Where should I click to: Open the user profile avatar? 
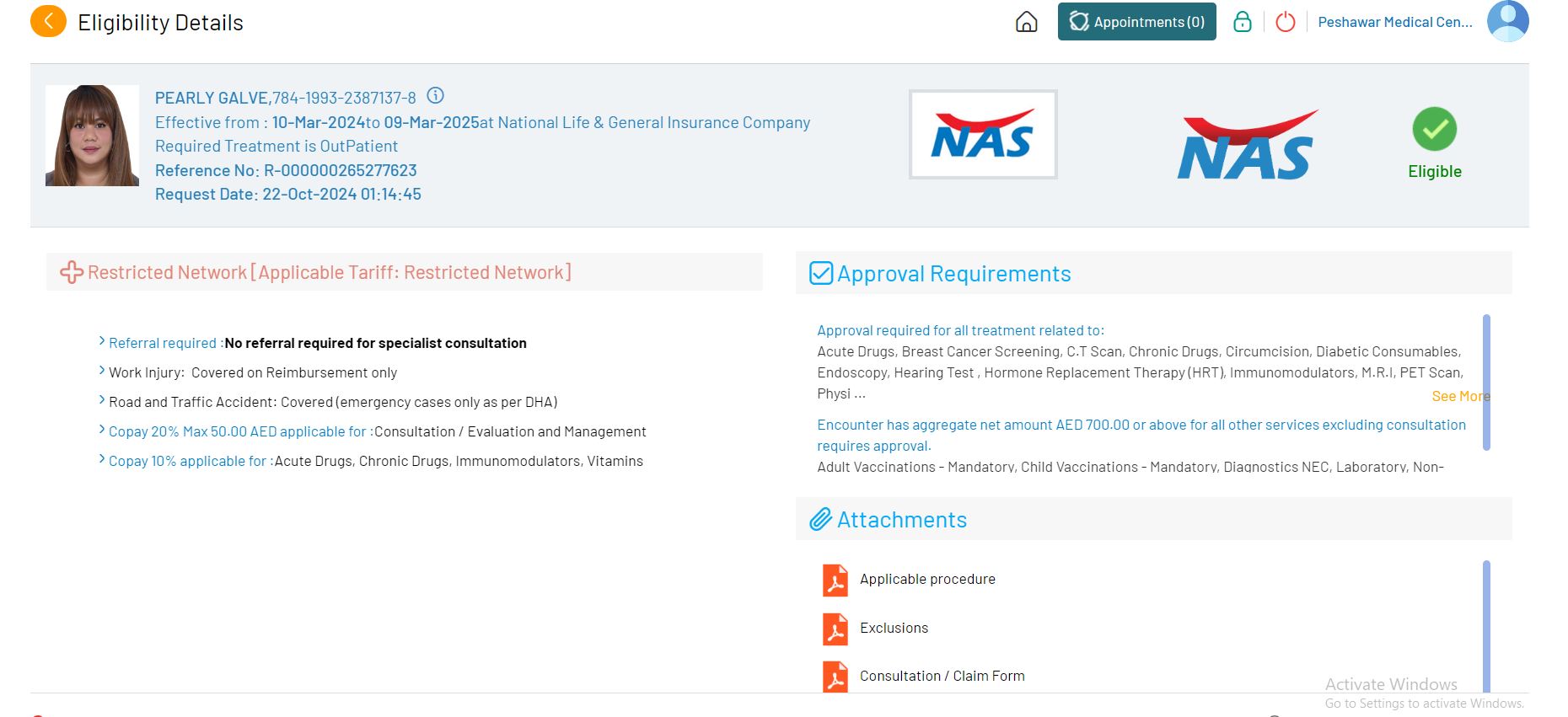tap(1507, 21)
